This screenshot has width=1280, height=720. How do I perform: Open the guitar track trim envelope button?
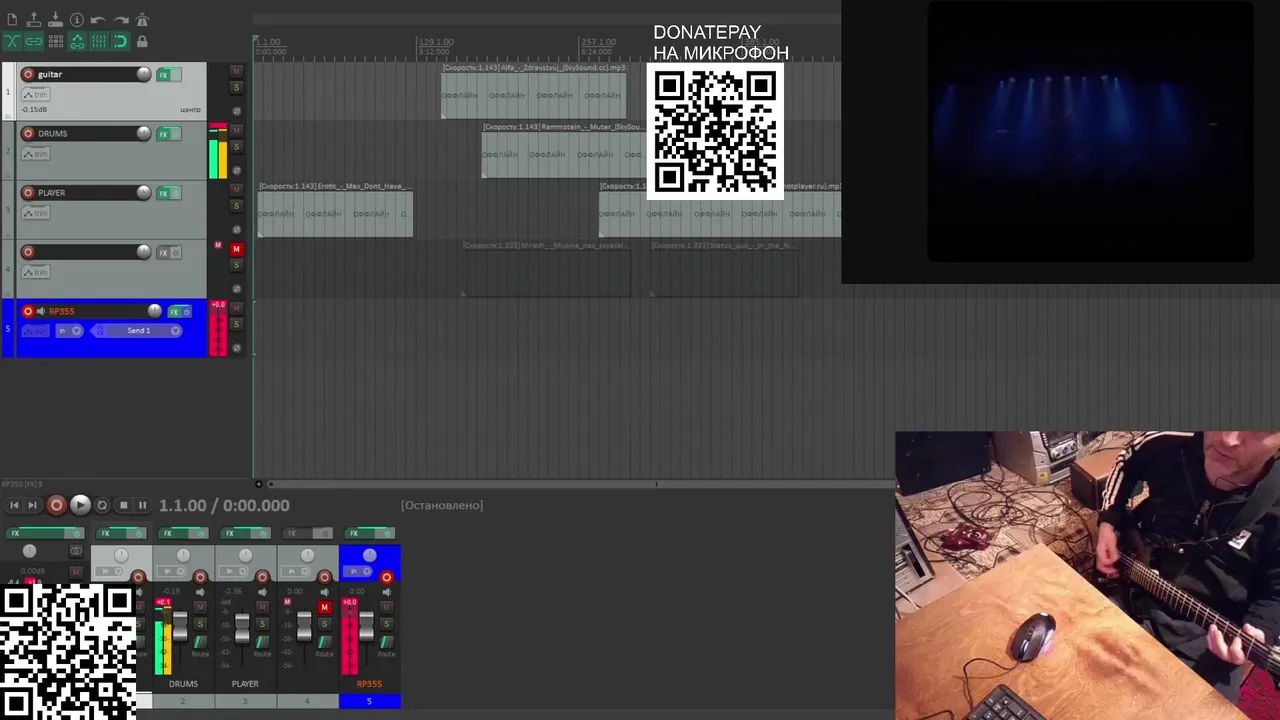[35, 94]
